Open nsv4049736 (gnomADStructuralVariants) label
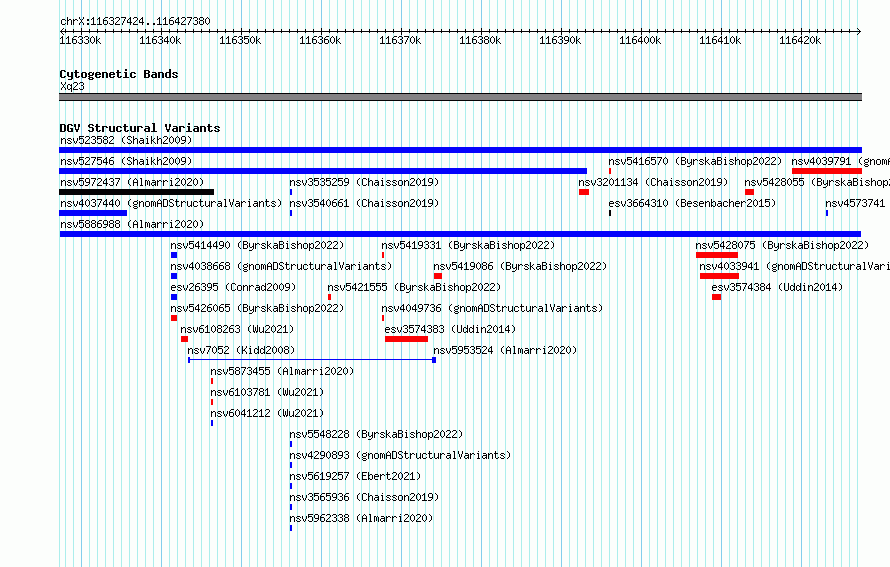The height and width of the screenshot is (567, 890). click(x=492, y=308)
